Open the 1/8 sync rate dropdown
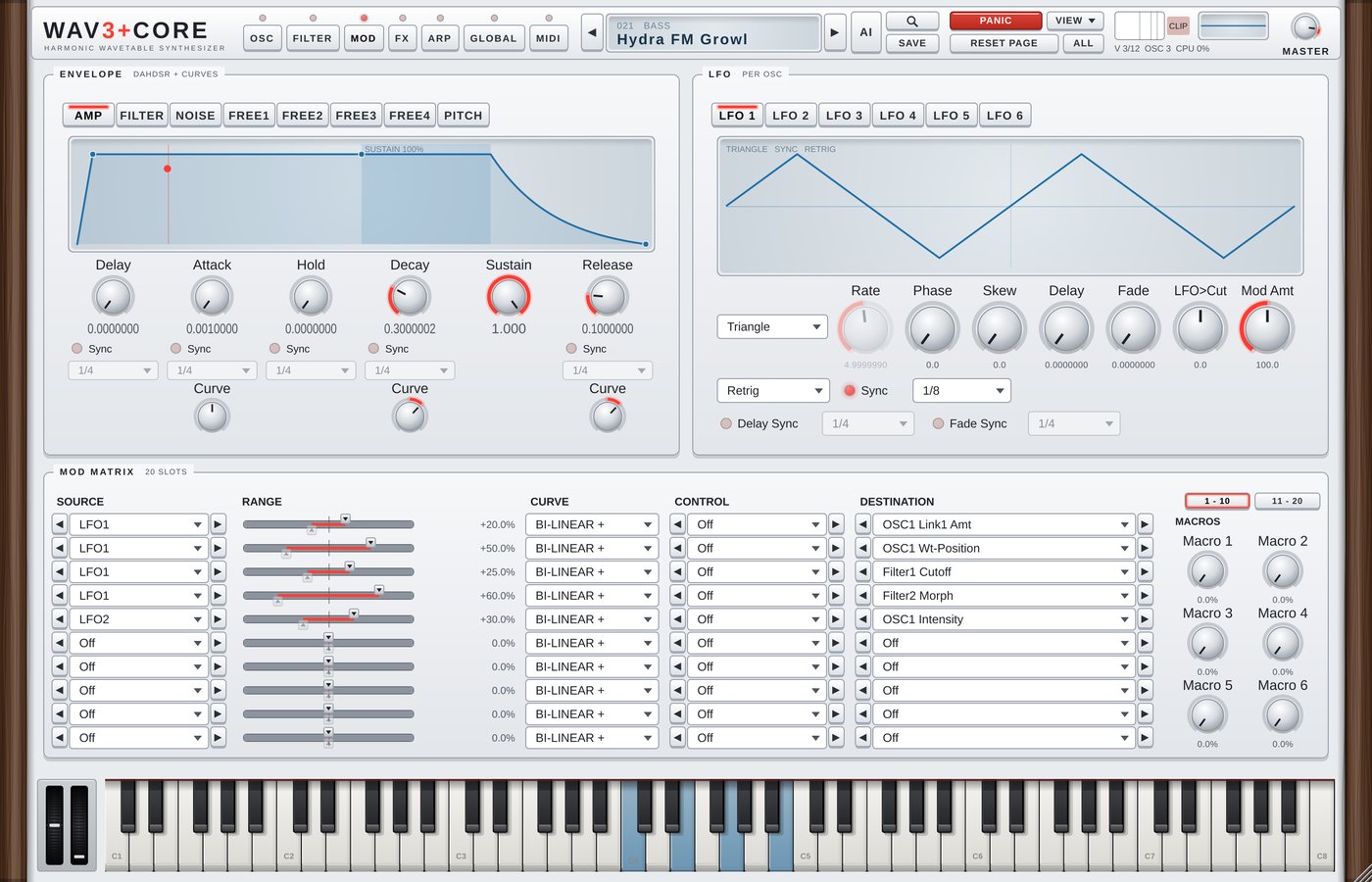1372x882 pixels. (961, 391)
